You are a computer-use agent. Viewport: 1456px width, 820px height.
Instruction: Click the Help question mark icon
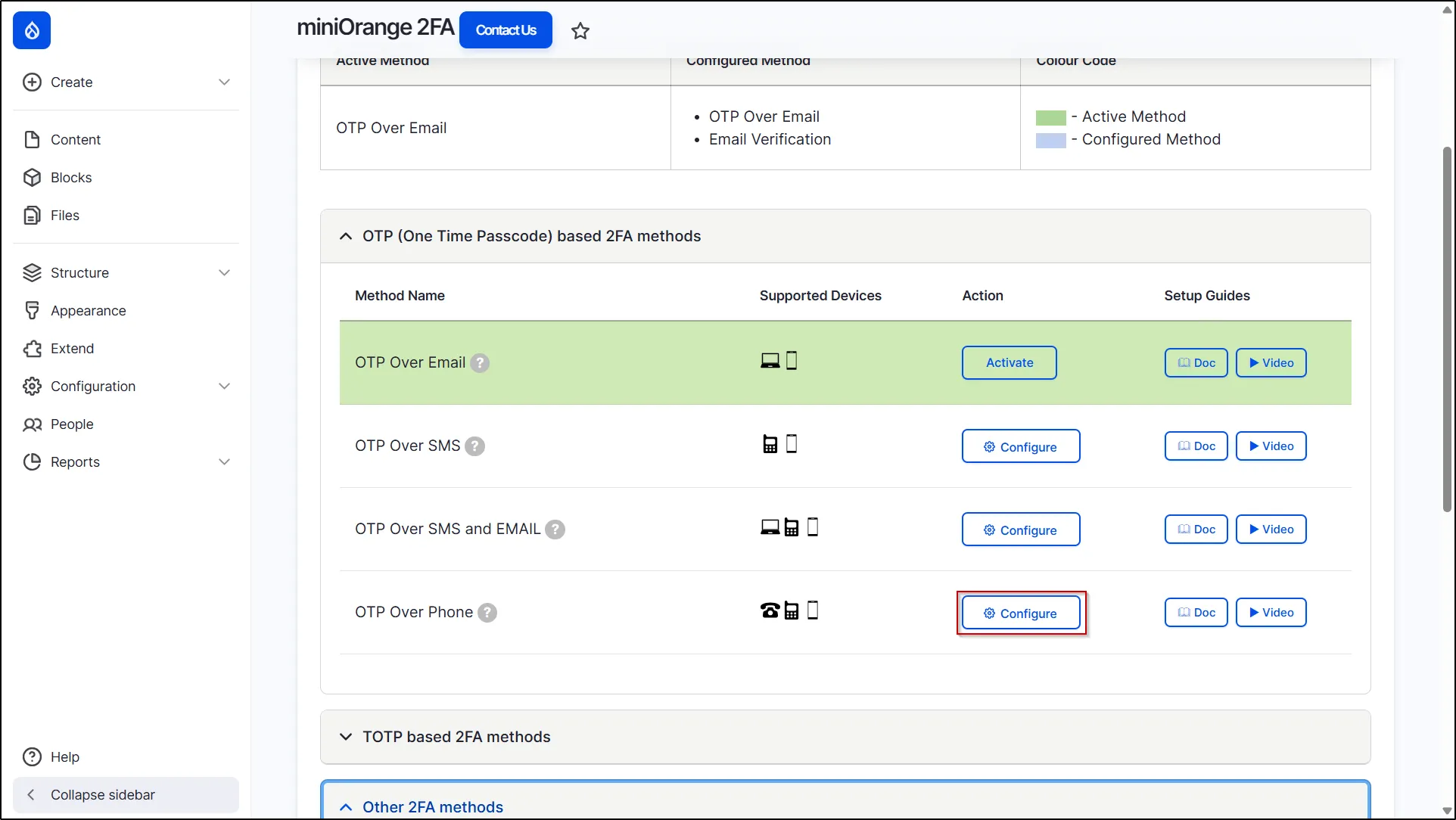pos(32,756)
